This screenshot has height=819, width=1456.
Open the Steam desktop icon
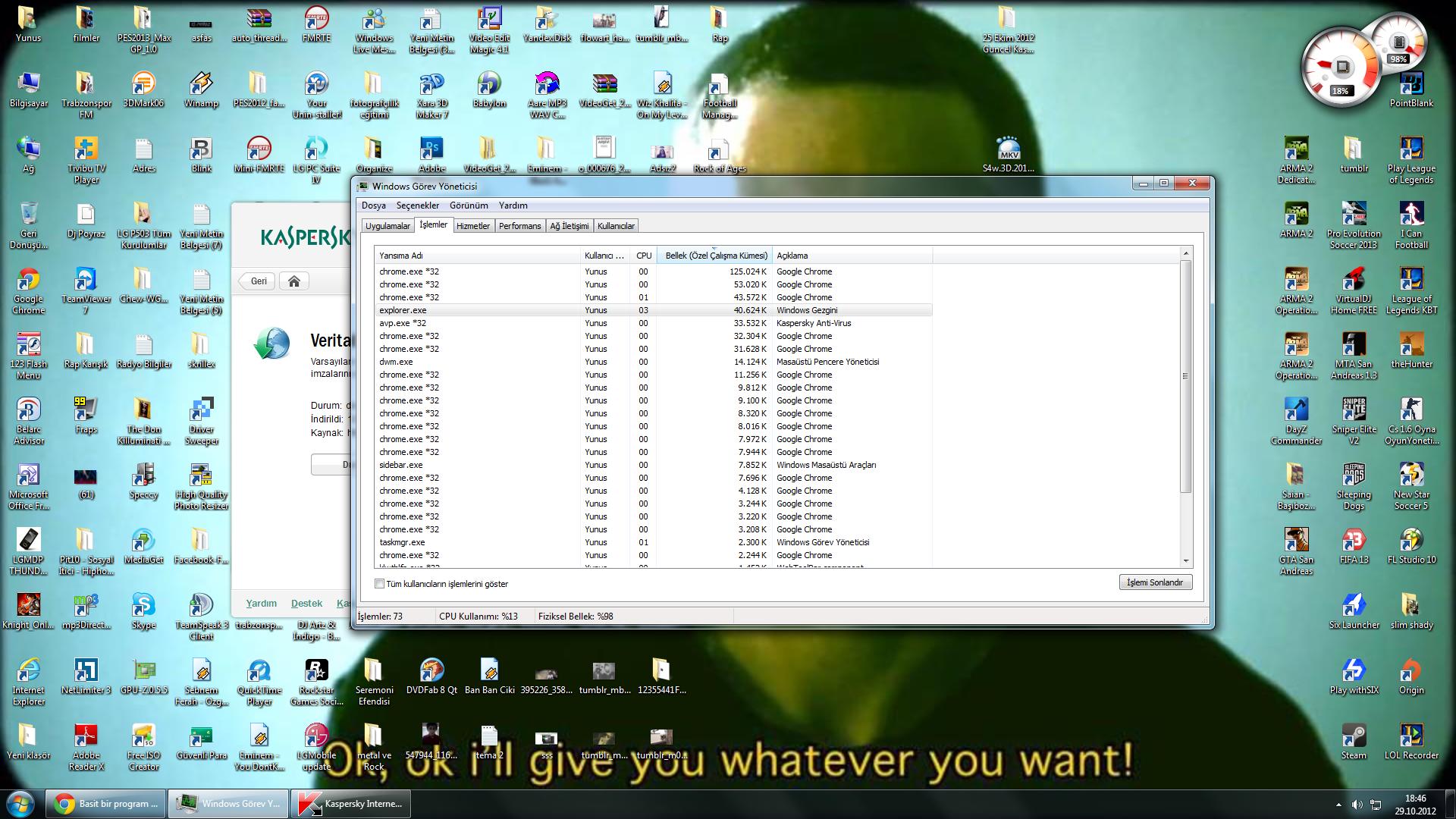pos(1354,742)
